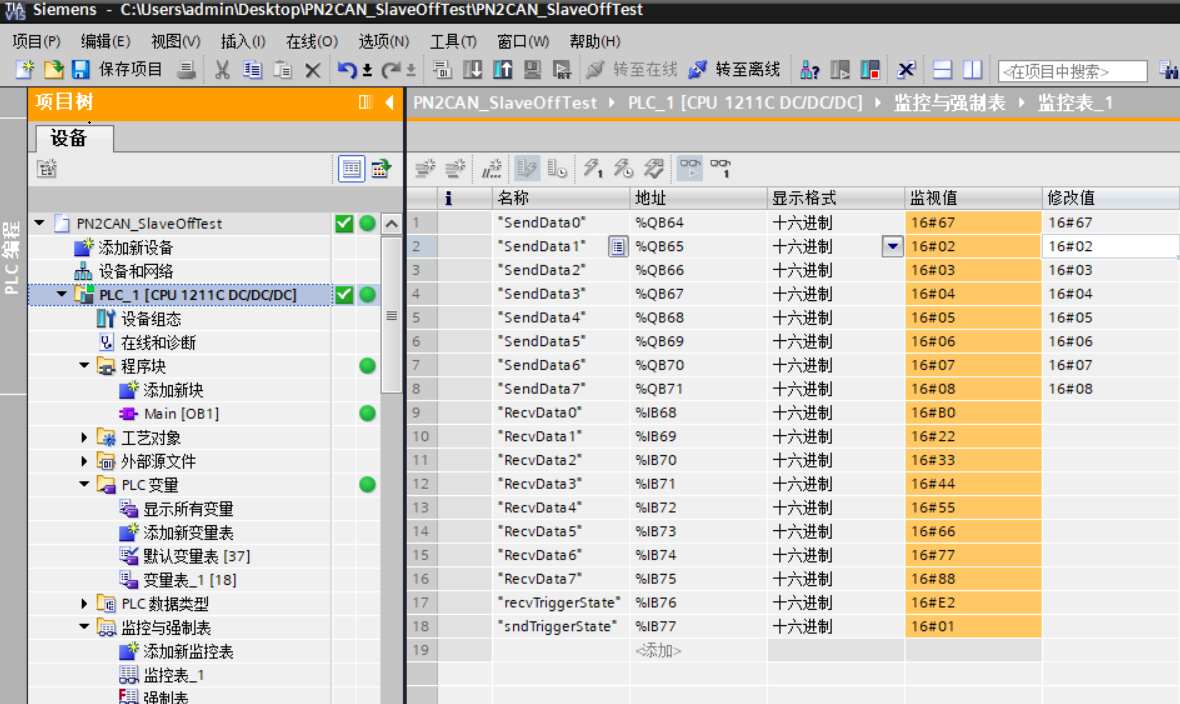Click the Monitor All glasses icon
Image resolution: width=1180 pixels, height=704 pixels.
coord(690,169)
